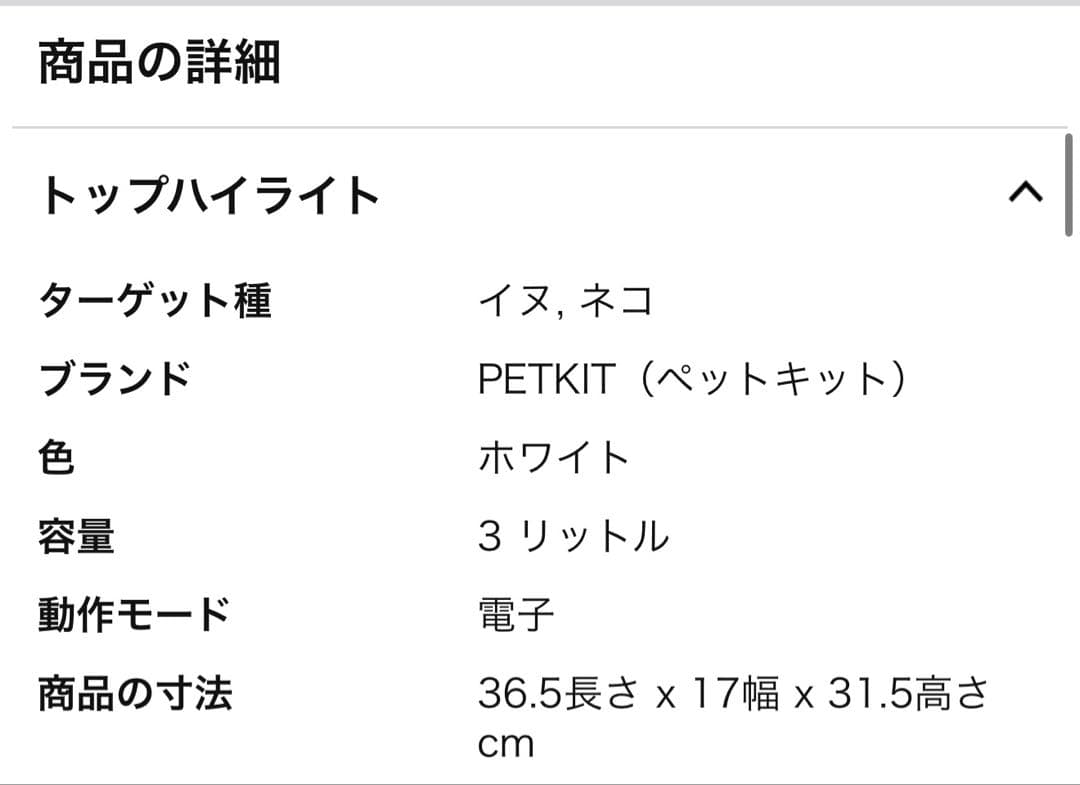The width and height of the screenshot is (1080, 785).
Task: Click the ブランド attribute label
Action: (x=115, y=378)
